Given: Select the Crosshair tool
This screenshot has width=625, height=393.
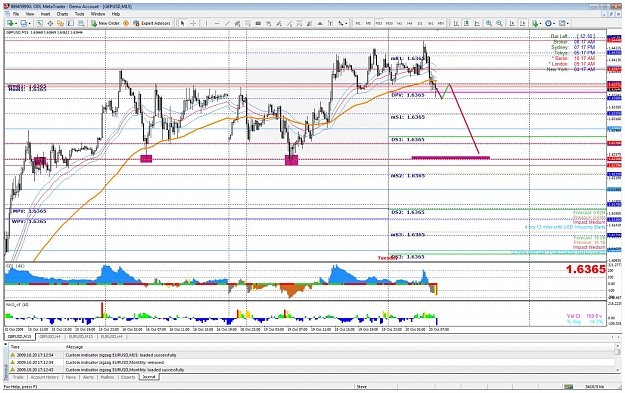Looking at the screenshot, I should pyautogui.click(x=193, y=23).
